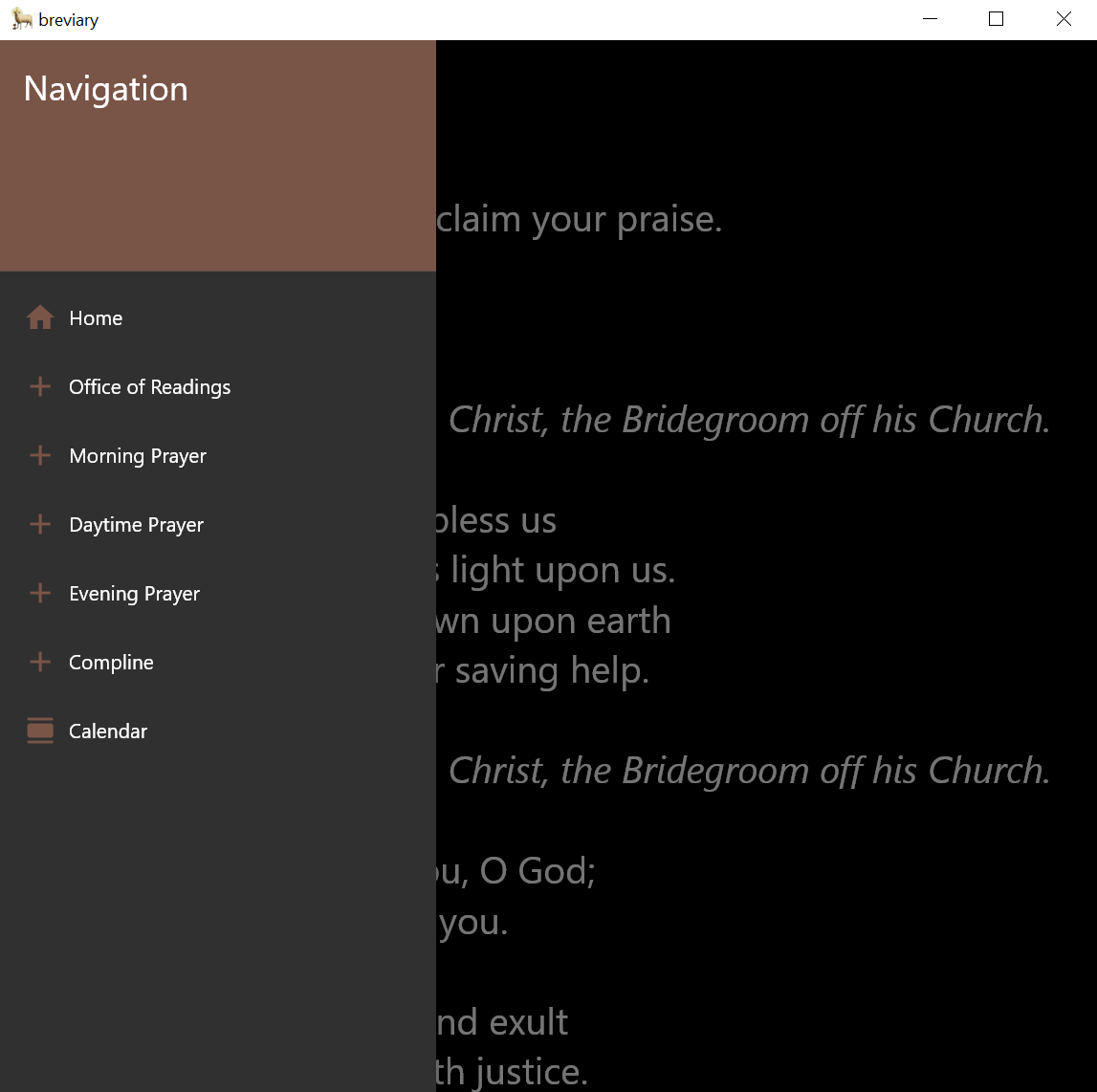Screen dimensions: 1097x1092
Task: Open the Home menu item
Action: [x=95, y=317]
